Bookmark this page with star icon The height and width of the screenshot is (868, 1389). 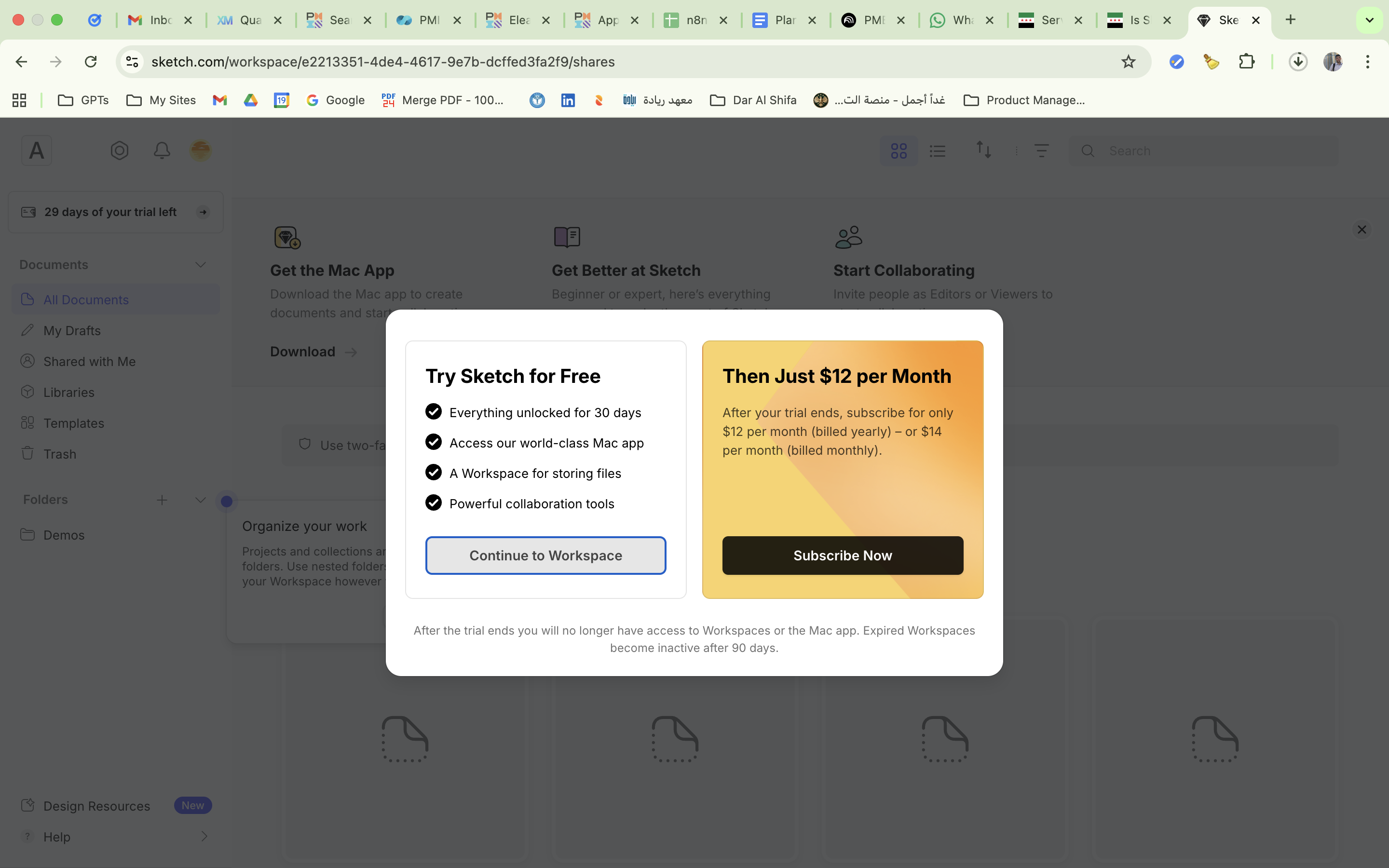tap(1128, 61)
